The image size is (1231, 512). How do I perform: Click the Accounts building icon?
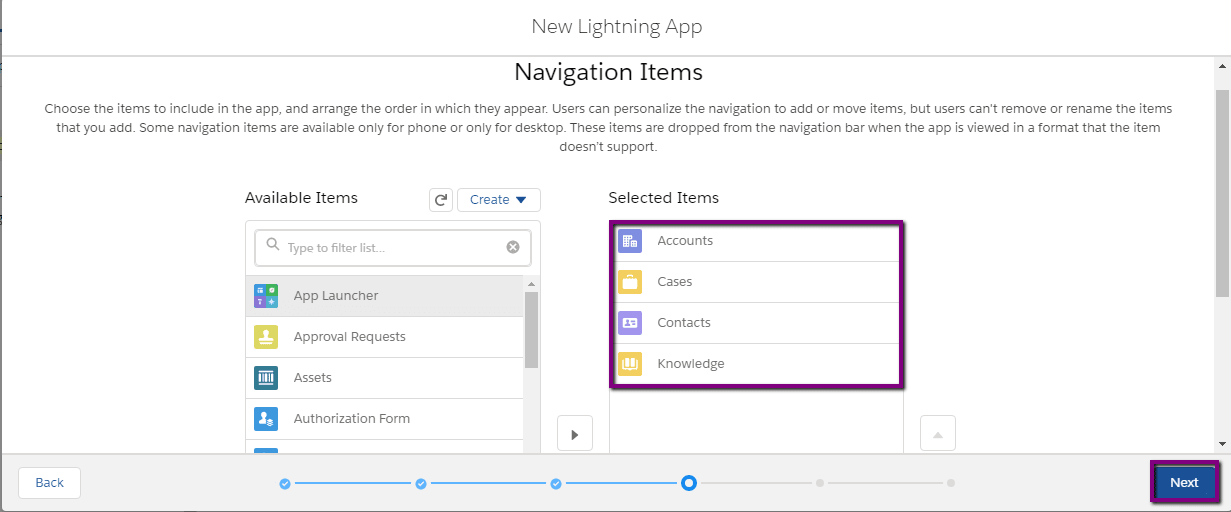pos(630,241)
